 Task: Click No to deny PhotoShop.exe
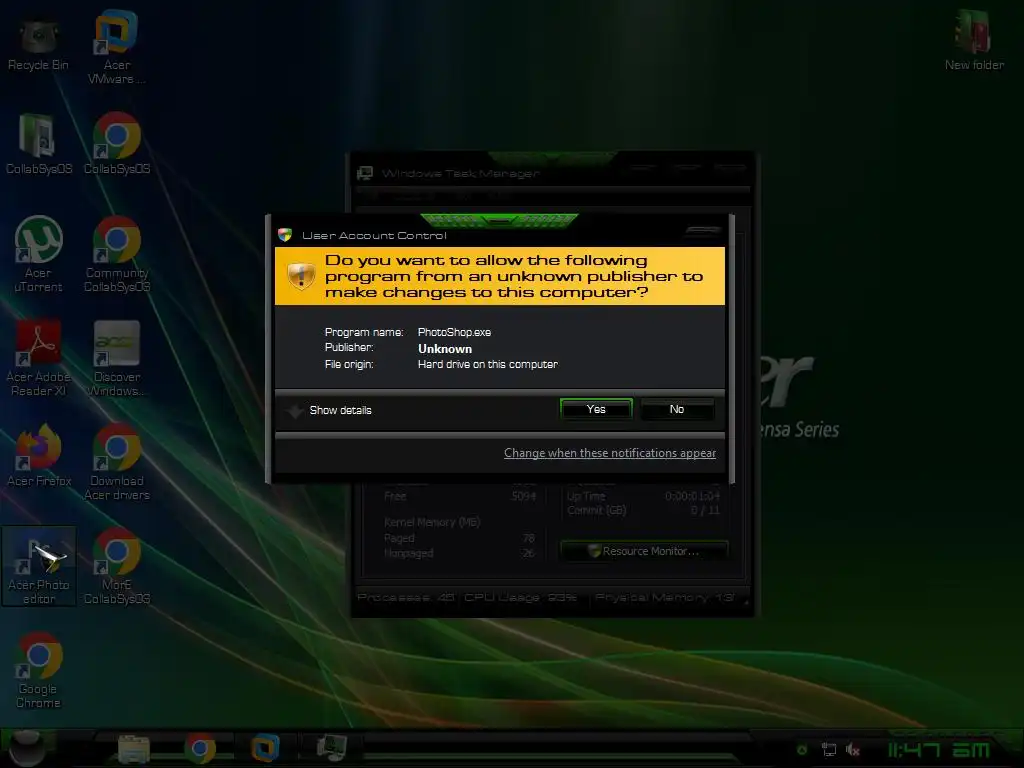pyautogui.click(x=677, y=409)
